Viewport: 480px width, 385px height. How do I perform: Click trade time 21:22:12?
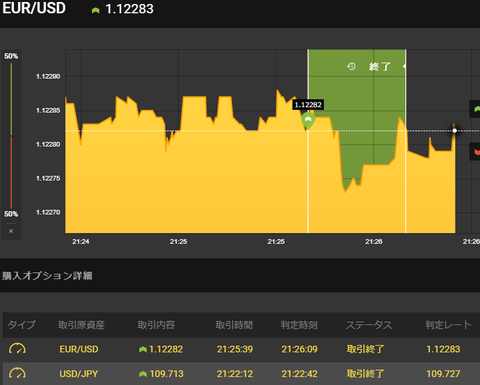235,374
